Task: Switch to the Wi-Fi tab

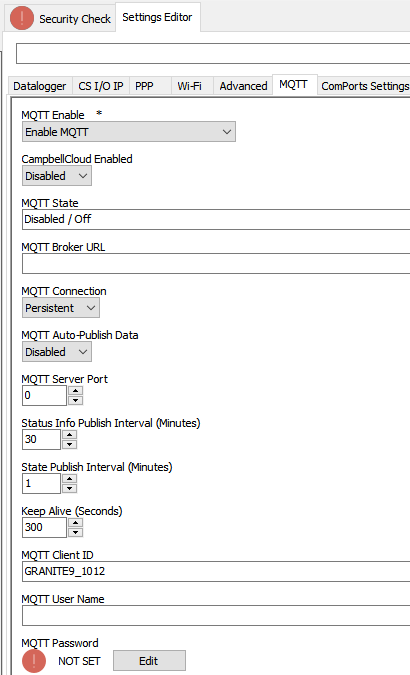Action: tap(189, 86)
